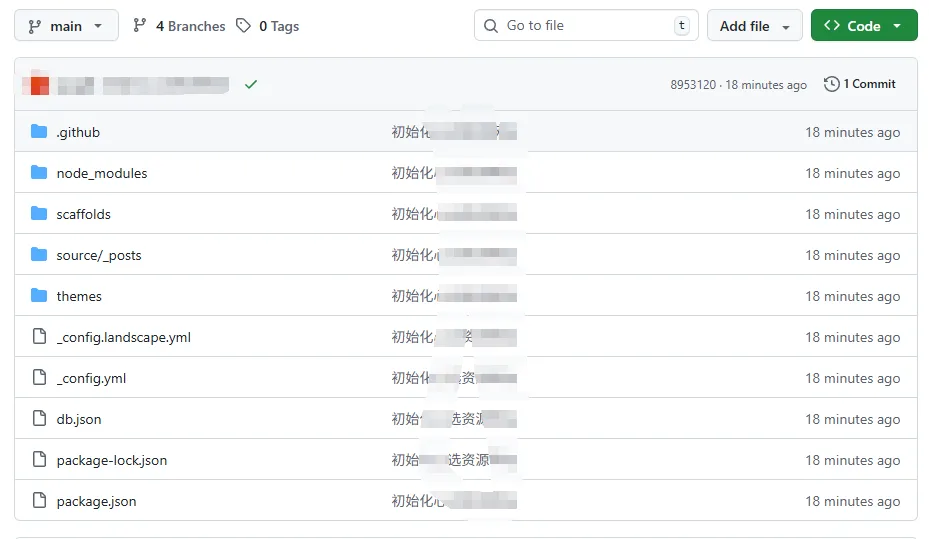Click the node_modules folder icon
Screen dimensions: 929x539
39,173
